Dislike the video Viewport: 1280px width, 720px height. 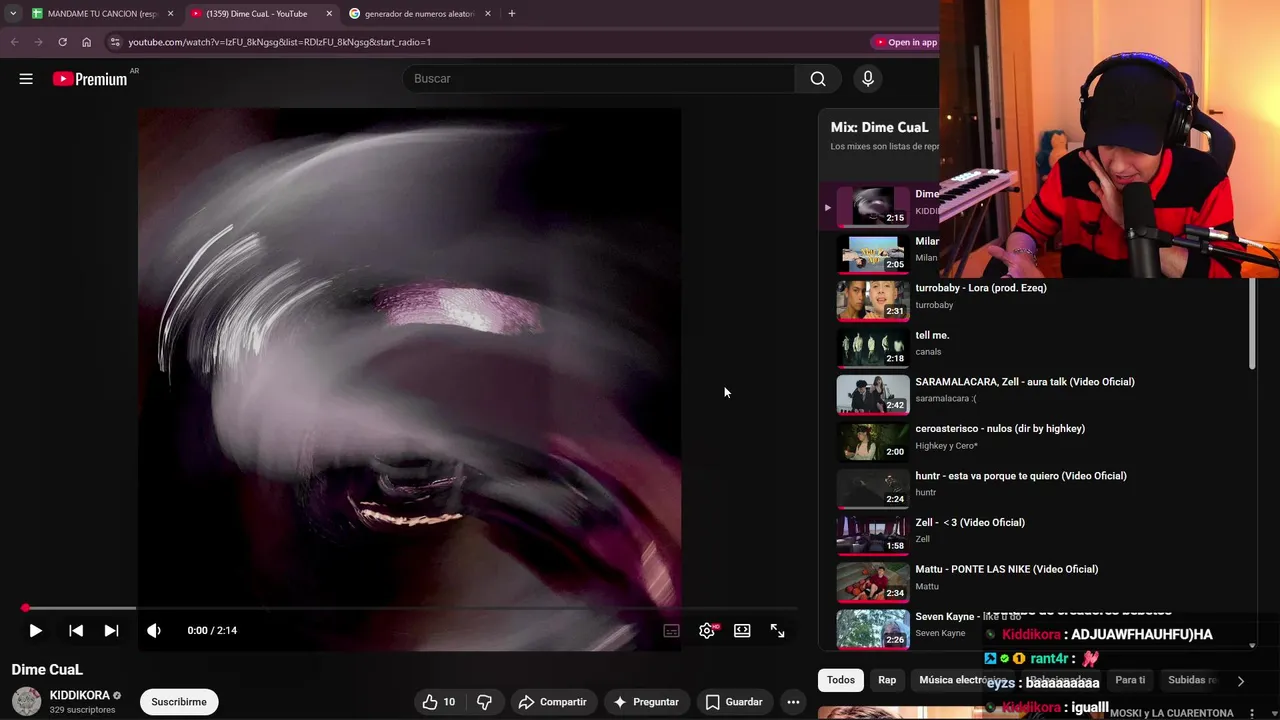point(484,702)
